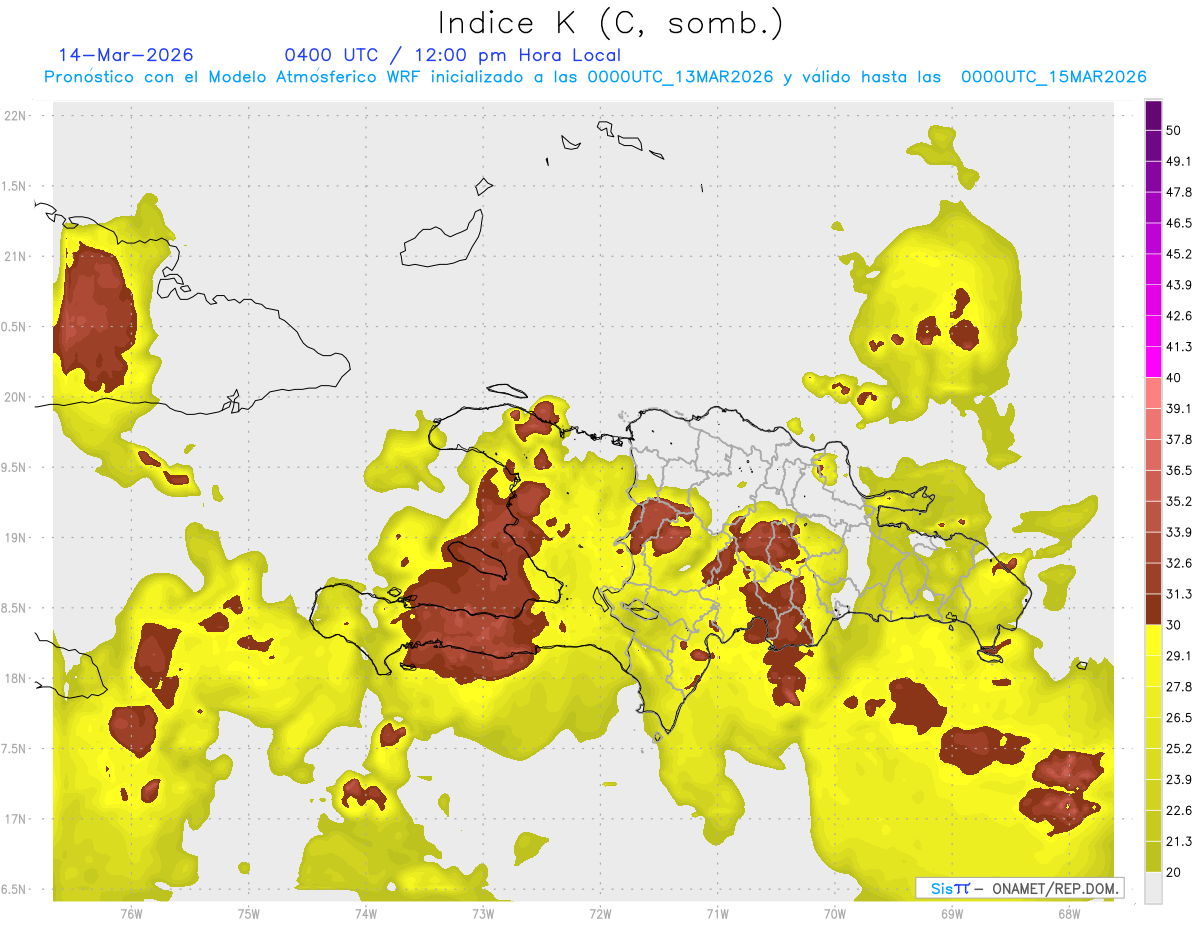Viewport: 1200px width, 927px height.
Task: Click the olive color bar segment between 20 and 21.3
Action: coord(1153,857)
